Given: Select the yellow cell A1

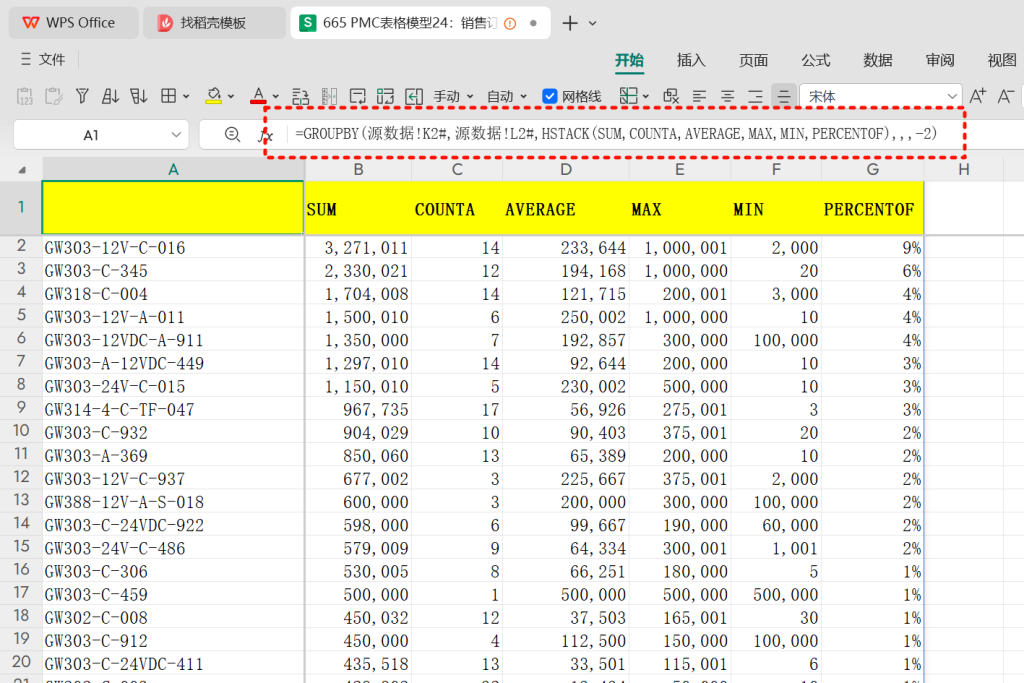Looking at the screenshot, I should (x=173, y=208).
